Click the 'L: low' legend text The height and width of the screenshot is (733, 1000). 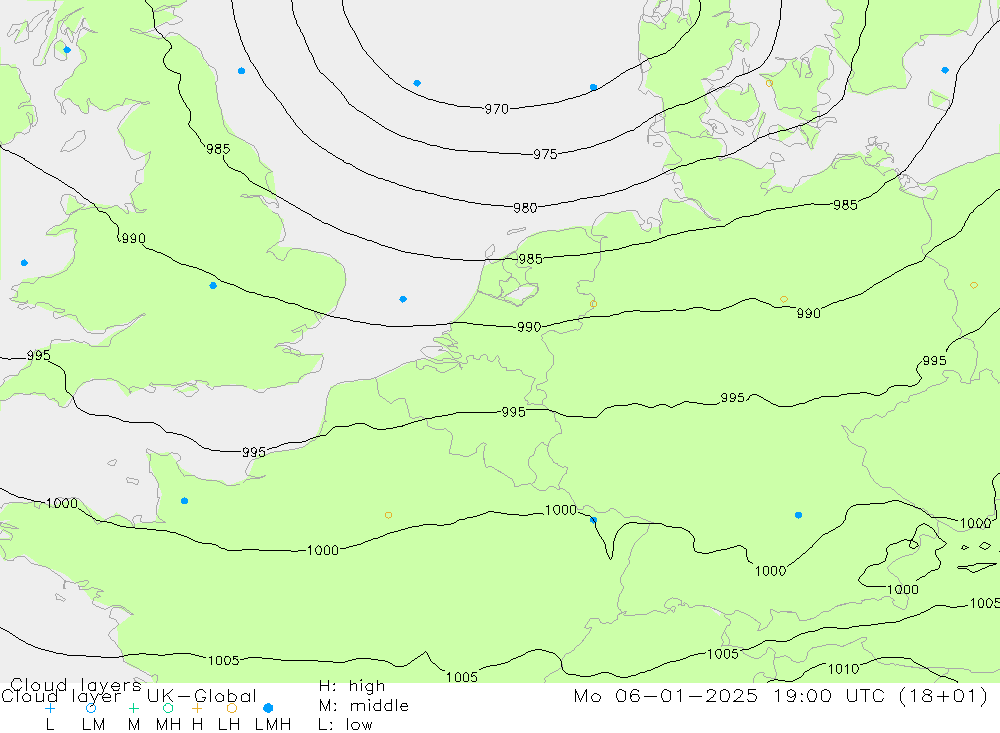coord(345,725)
